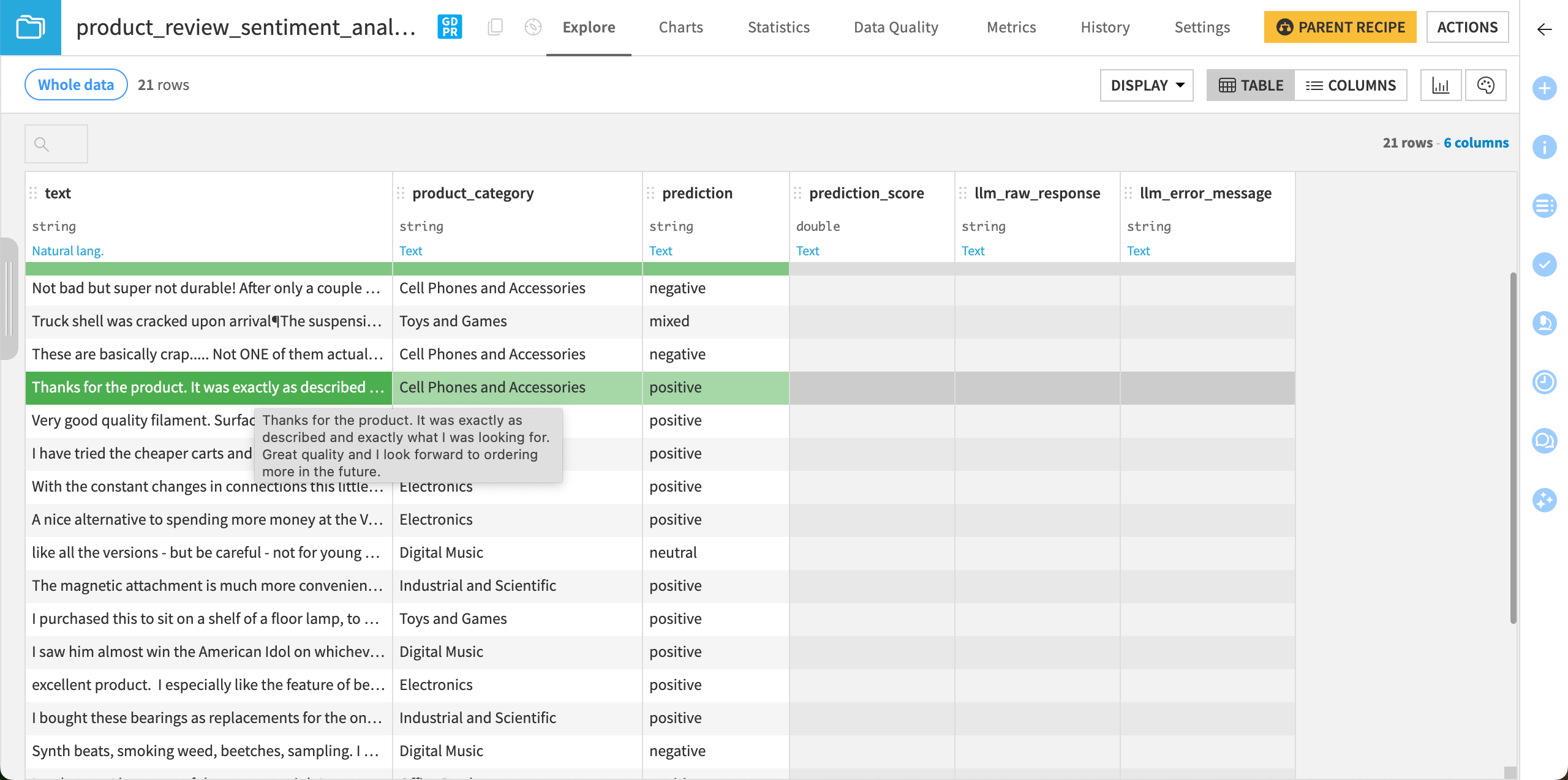The image size is (1568, 780).
Task: Click 'The magnetic attachment' review cell
Action: click(209, 586)
